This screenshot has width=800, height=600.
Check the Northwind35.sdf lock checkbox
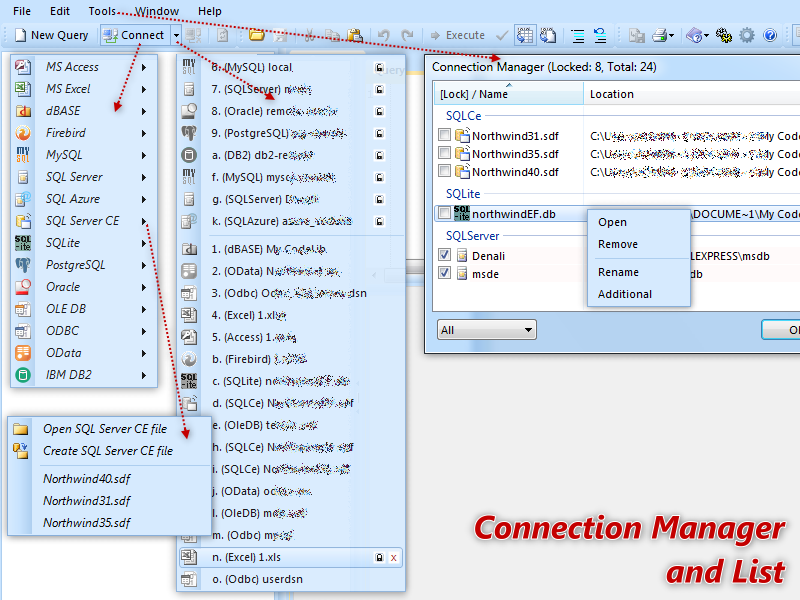click(444, 153)
